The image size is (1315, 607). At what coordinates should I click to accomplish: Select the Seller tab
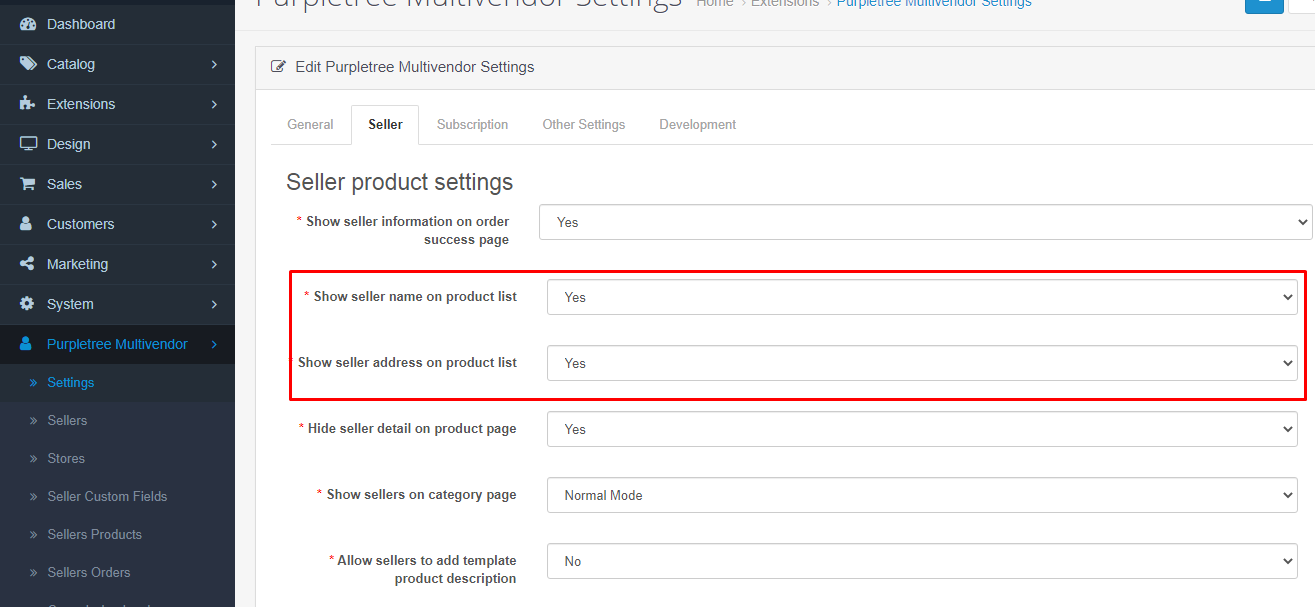tap(385, 125)
